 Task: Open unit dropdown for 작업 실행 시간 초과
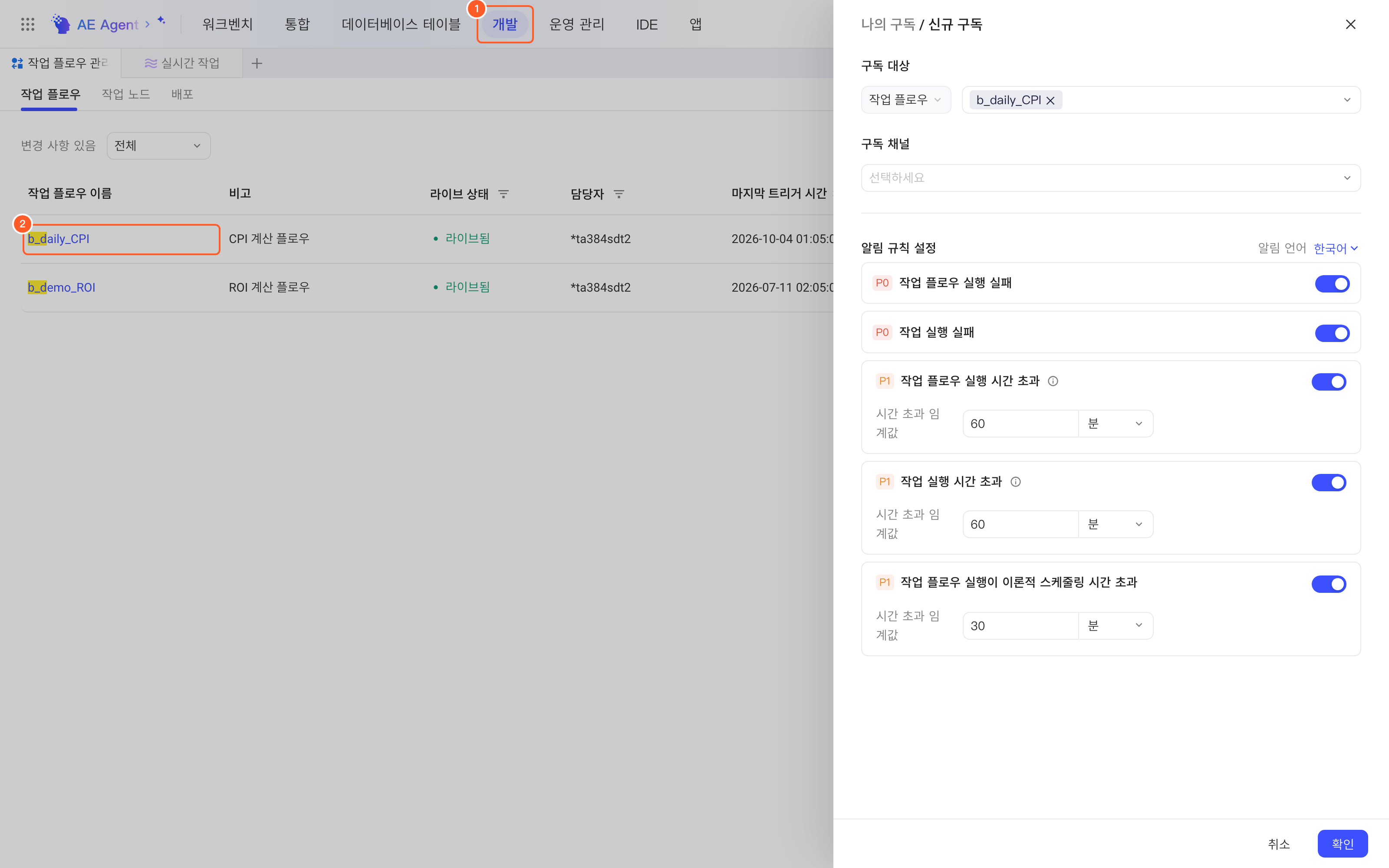tap(1115, 524)
